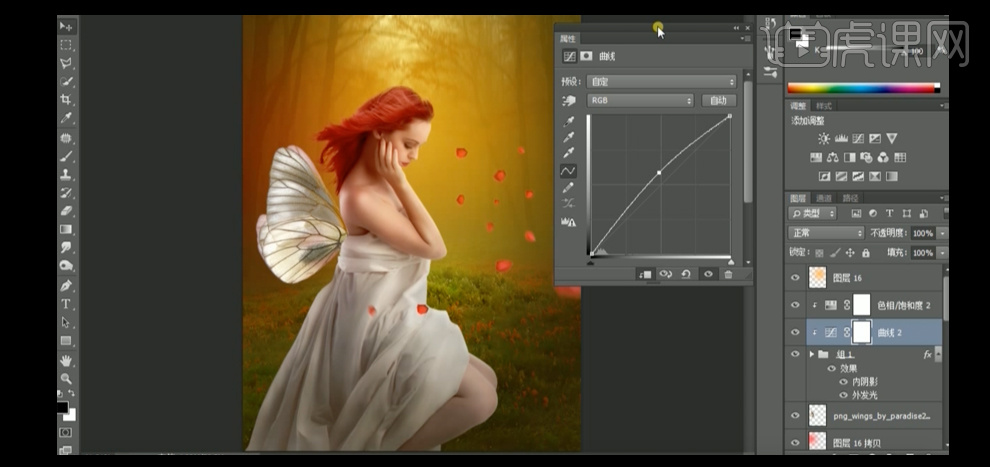The image size is (990, 467).
Task: Switch to the 通道 tab
Action: tap(823, 198)
